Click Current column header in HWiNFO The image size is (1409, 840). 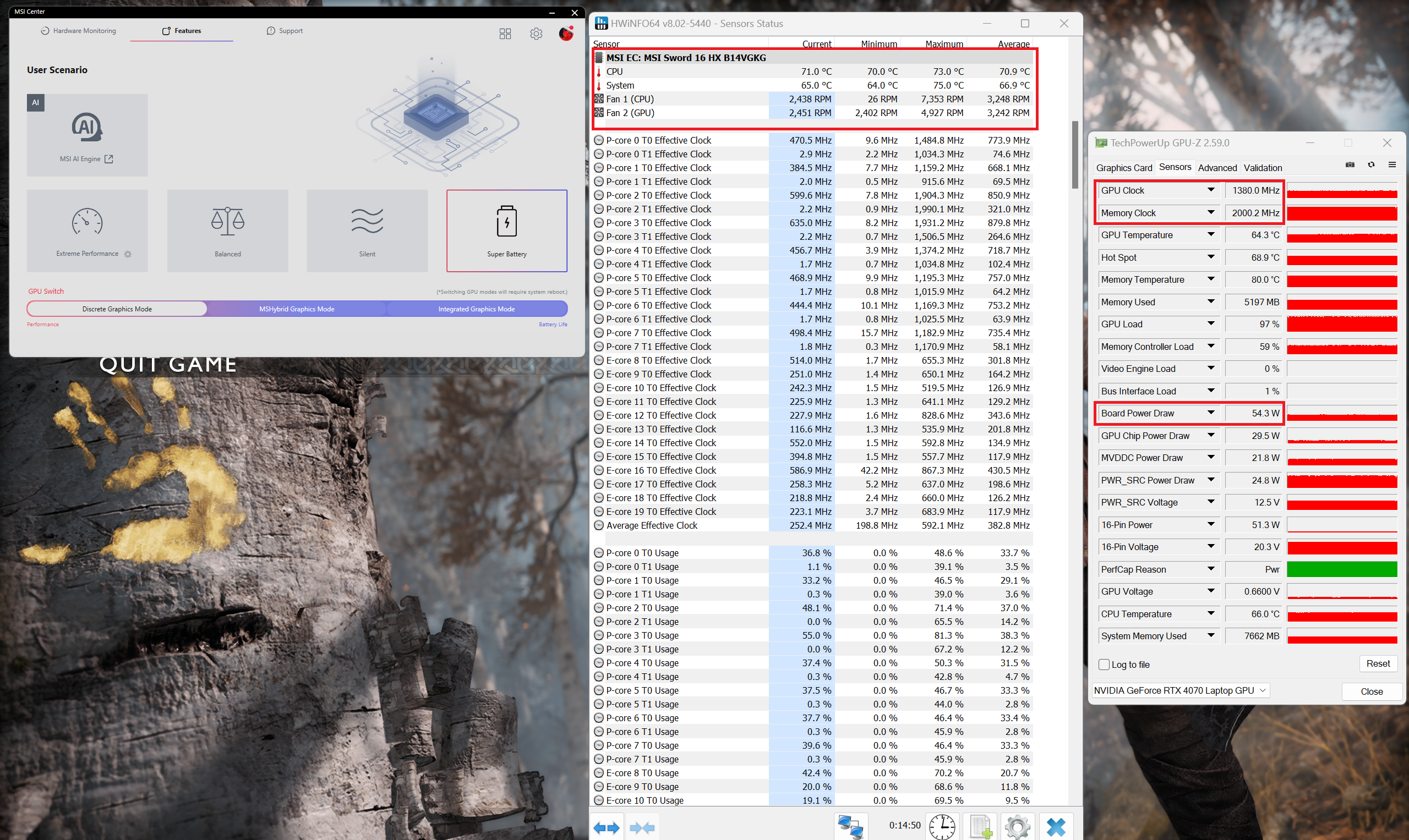click(x=817, y=44)
